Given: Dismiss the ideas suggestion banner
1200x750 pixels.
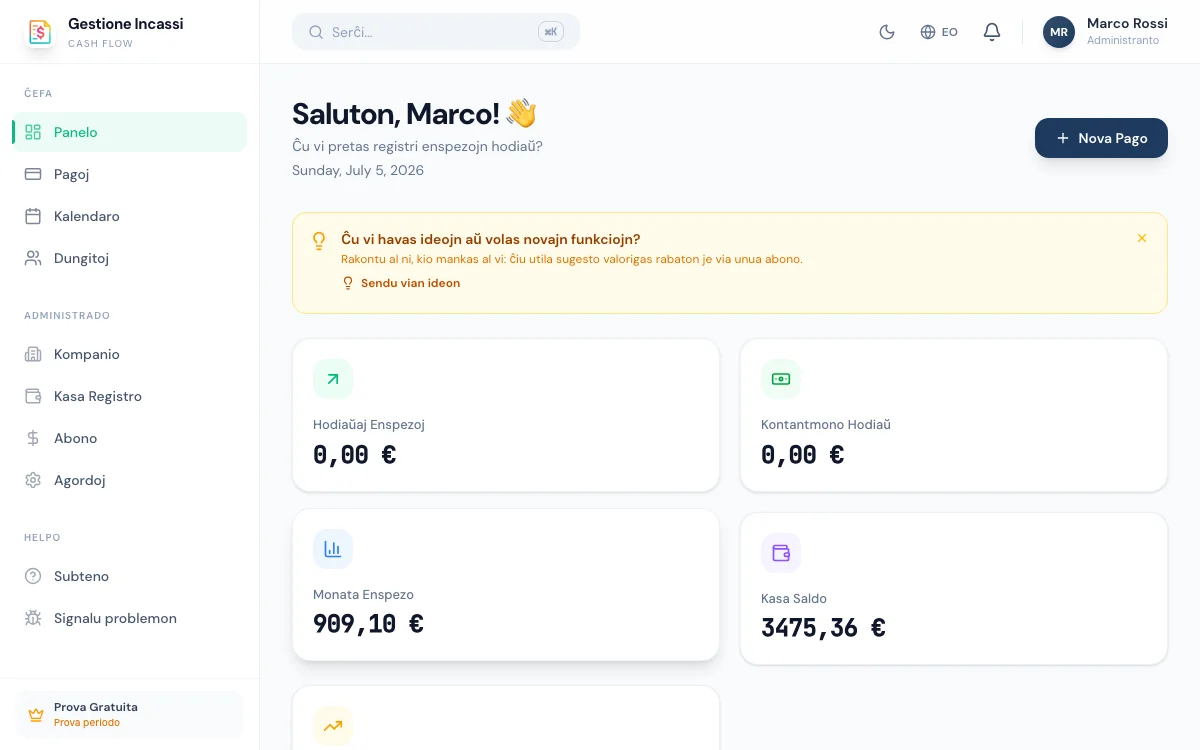Looking at the screenshot, I should pyautogui.click(x=1142, y=238).
